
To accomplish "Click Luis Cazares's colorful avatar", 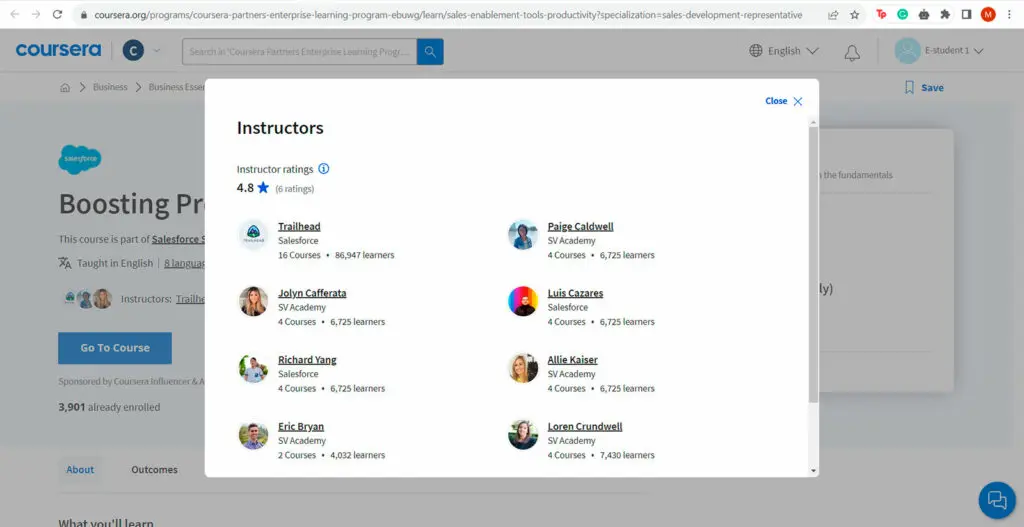I will point(523,301).
